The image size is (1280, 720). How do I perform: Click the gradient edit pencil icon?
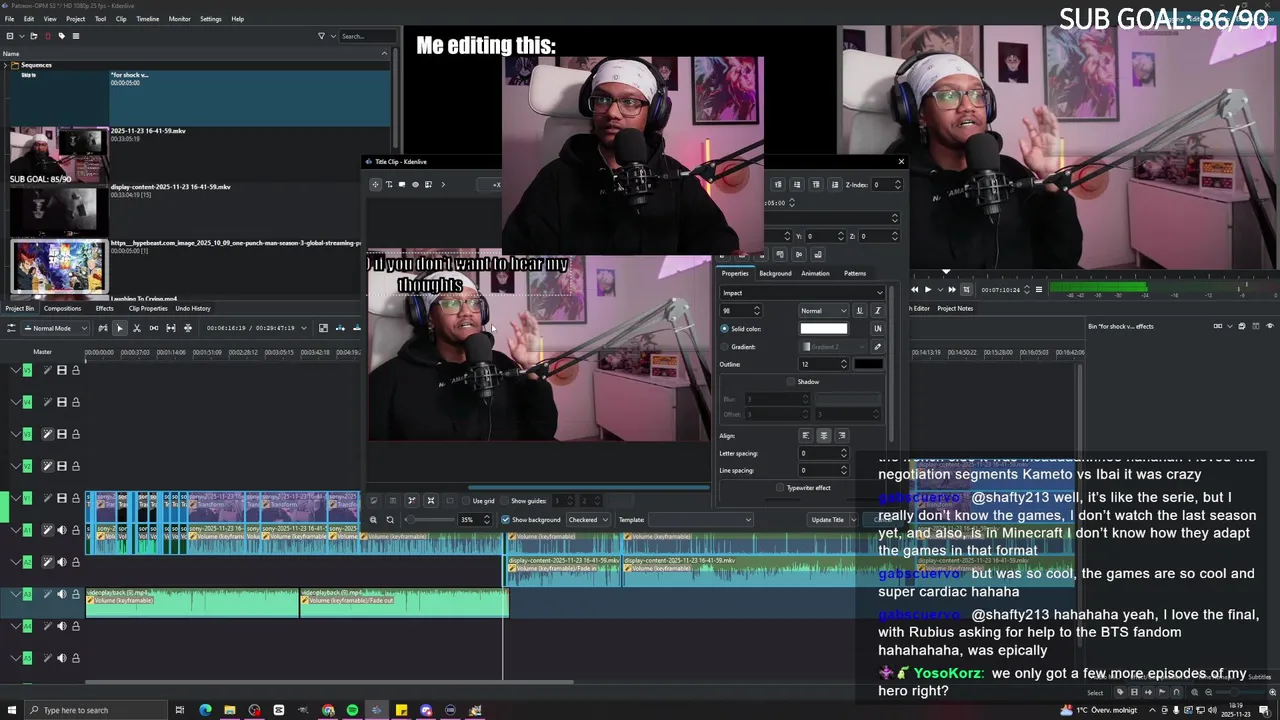pyautogui.click(x=878, y=347)
